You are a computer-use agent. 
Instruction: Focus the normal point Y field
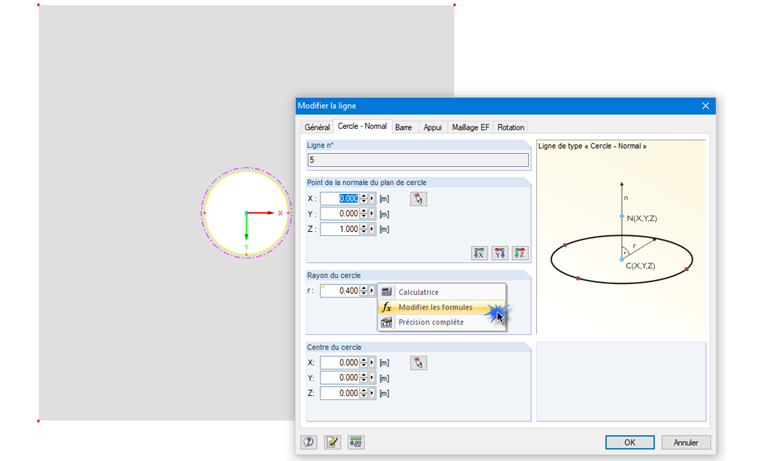point(339,214)
